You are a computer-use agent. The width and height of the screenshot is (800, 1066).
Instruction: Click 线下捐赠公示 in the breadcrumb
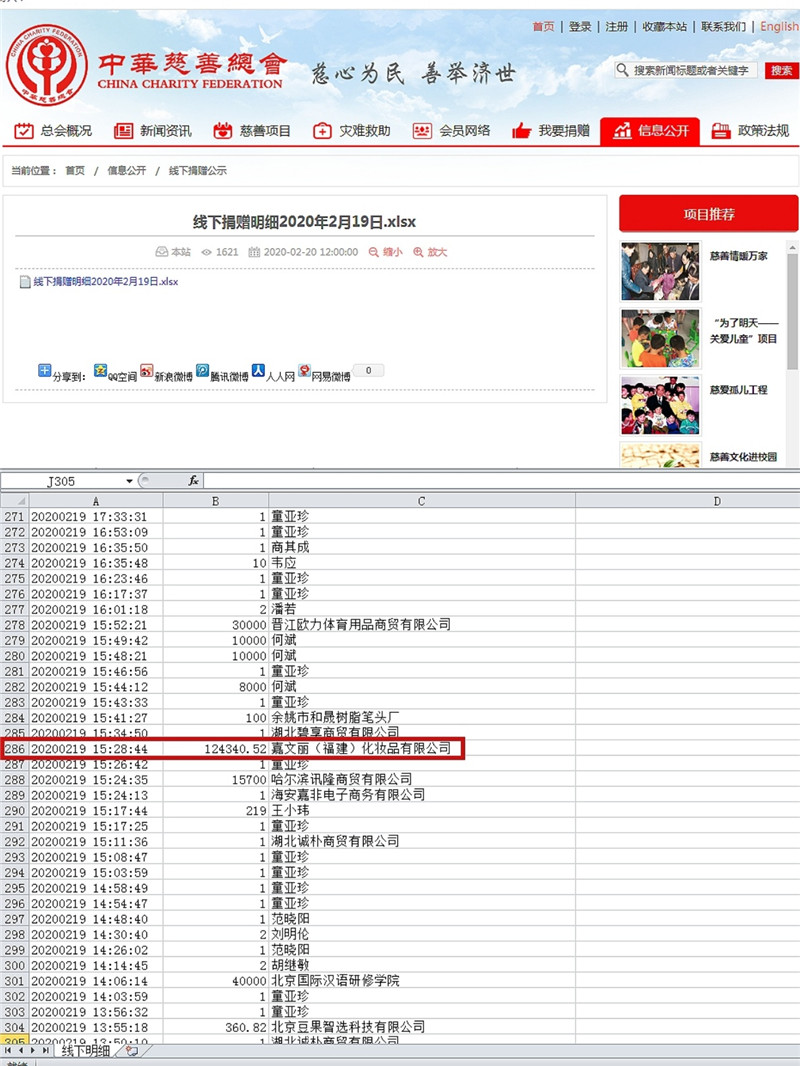coord(198,171)
